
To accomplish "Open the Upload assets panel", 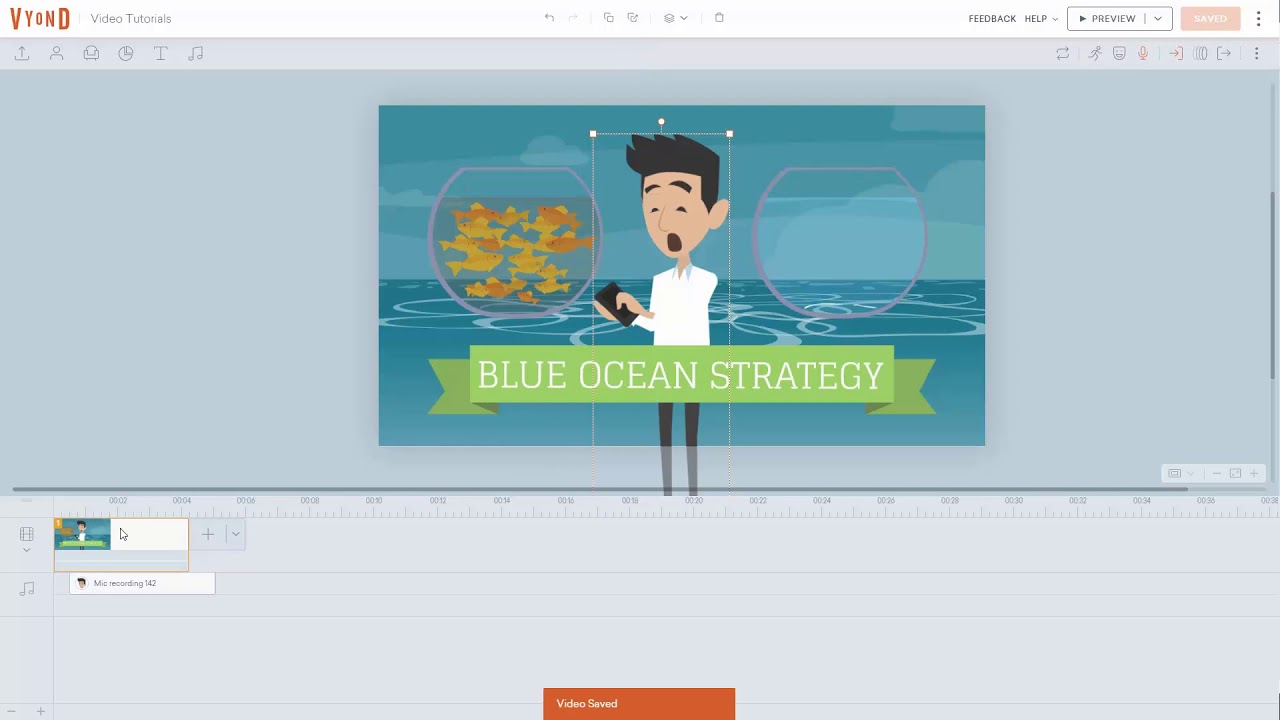I will tap(21, 54).
